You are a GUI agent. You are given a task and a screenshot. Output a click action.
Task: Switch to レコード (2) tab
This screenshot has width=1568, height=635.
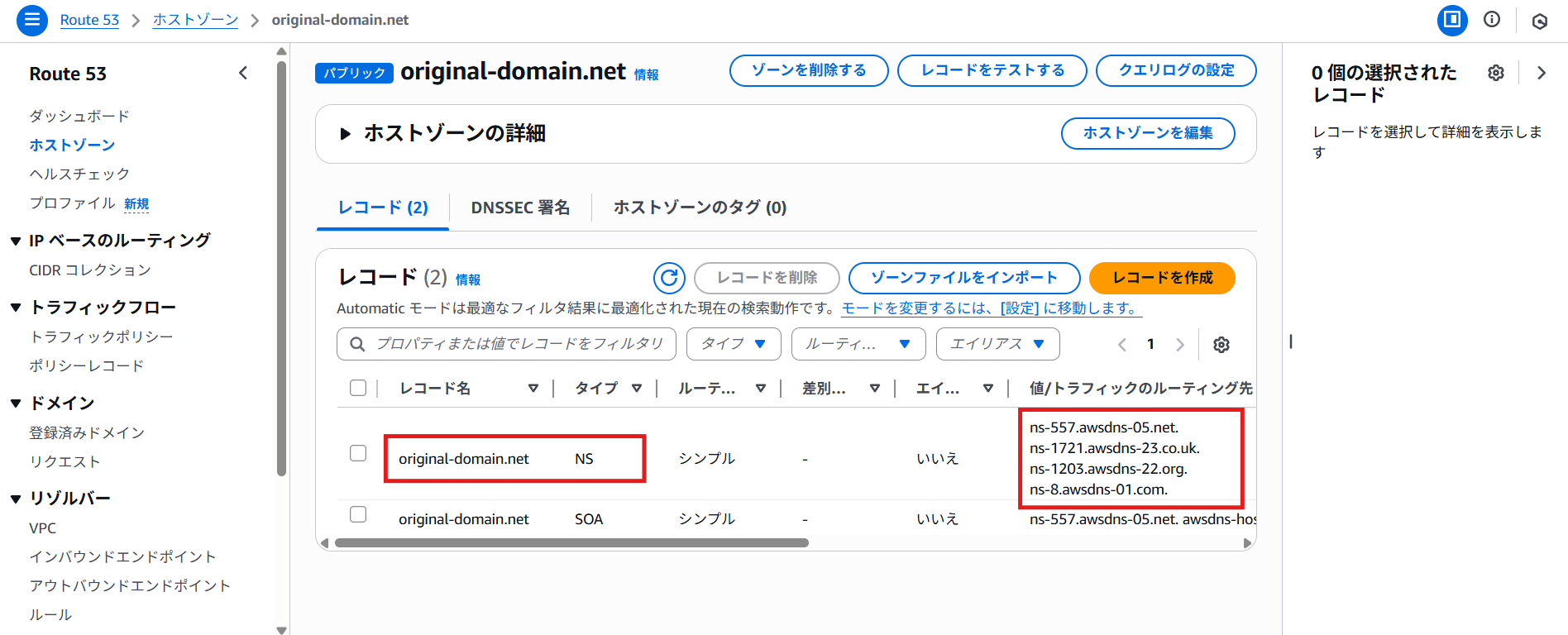[383, 208]
